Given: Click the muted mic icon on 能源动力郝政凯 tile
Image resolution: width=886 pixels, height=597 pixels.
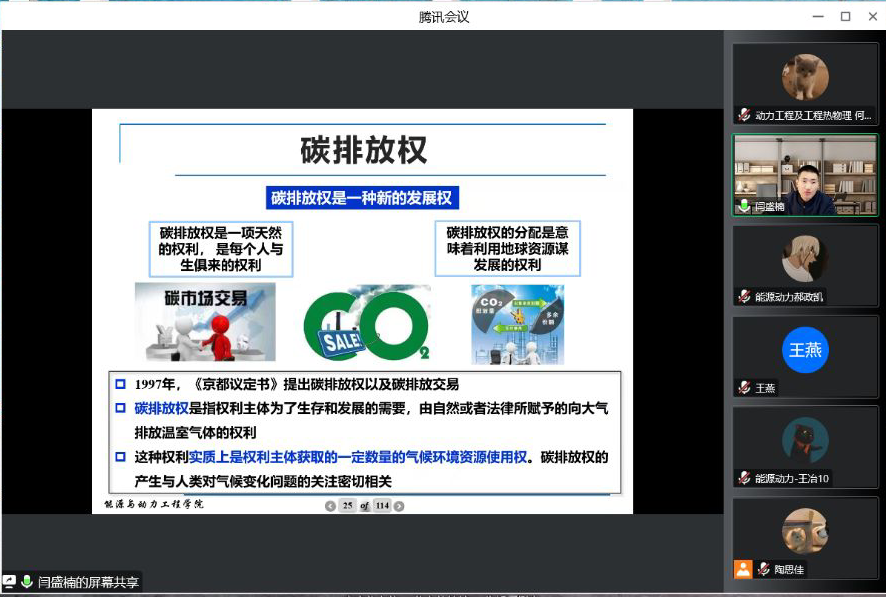Looking at the screenshot, I should pos(744,296).
